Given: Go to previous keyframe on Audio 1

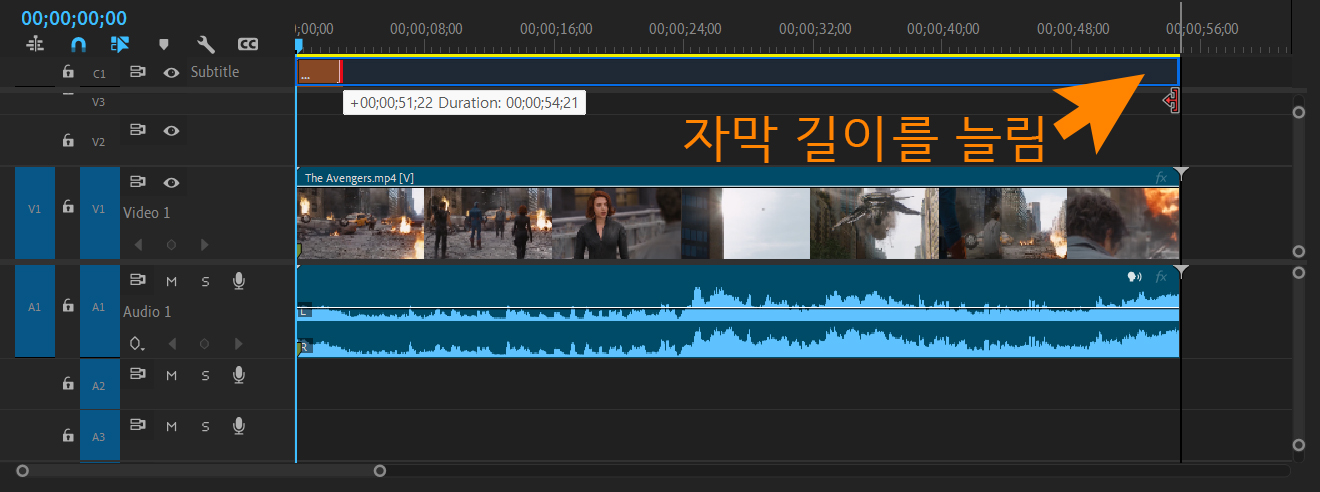Looking at the screenshot, I should point(171,343).
